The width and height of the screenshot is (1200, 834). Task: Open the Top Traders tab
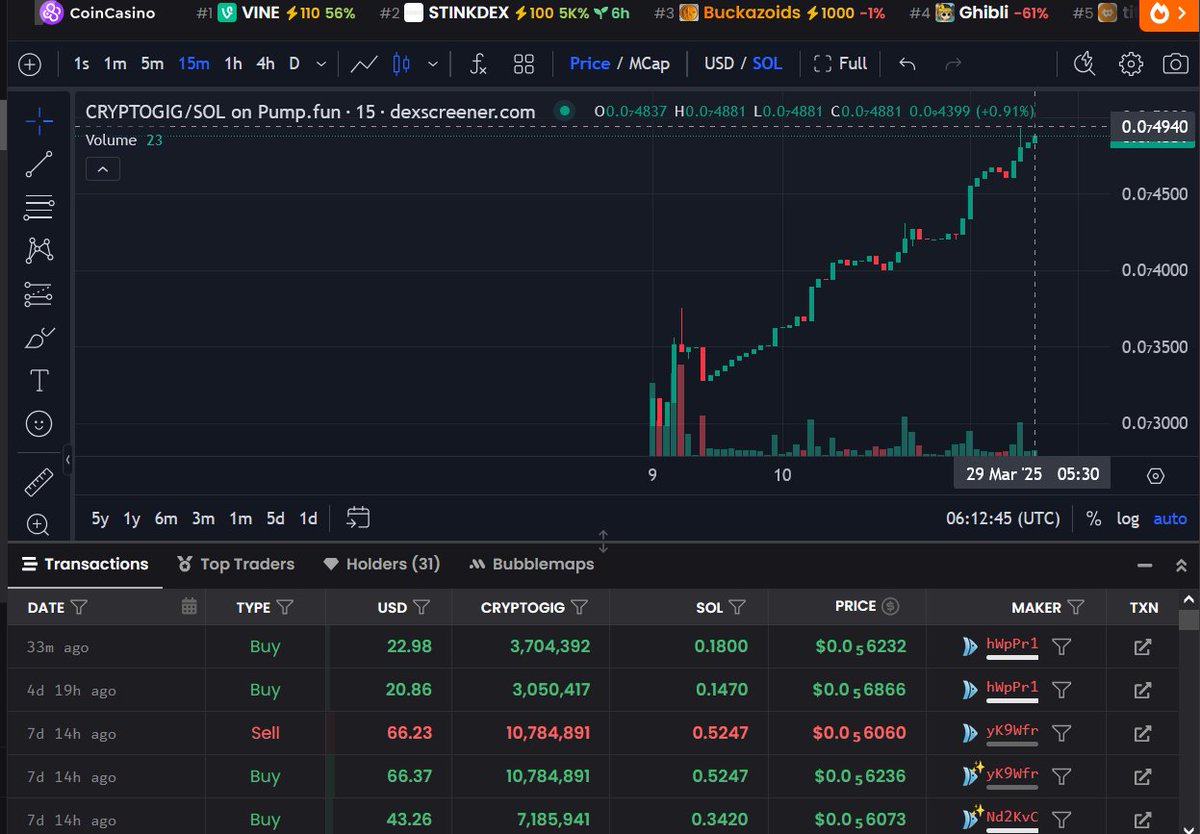235,564
